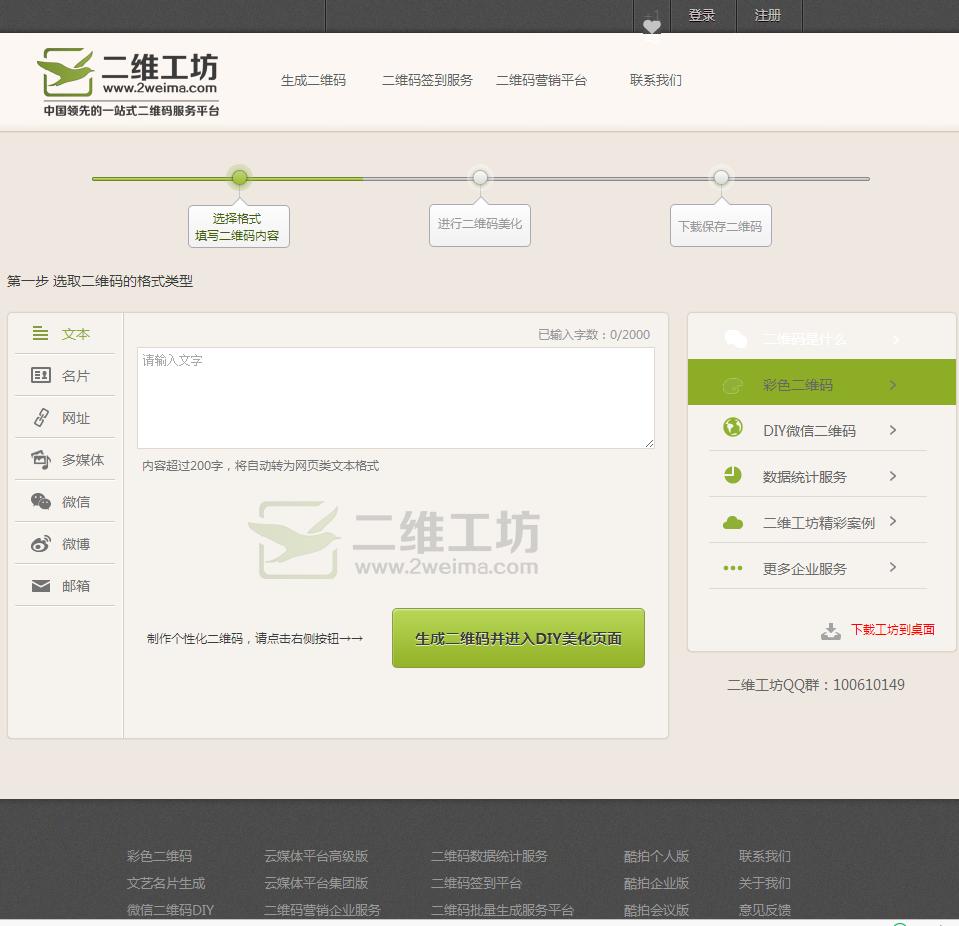959x926 pixels.
Task: Open footer link 酷拍个人版
Action: click(x=656, y=856)
